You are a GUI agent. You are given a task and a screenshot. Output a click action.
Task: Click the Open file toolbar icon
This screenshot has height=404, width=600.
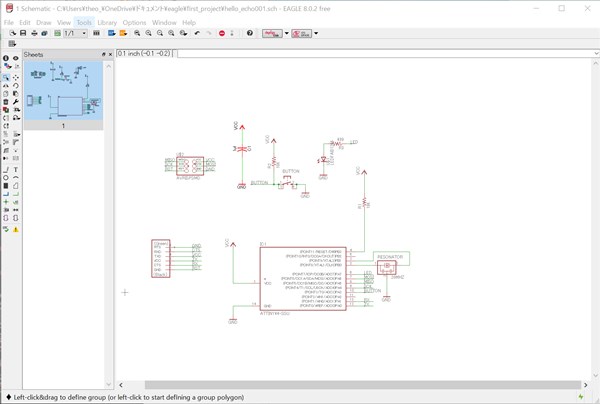coord(12,33)
